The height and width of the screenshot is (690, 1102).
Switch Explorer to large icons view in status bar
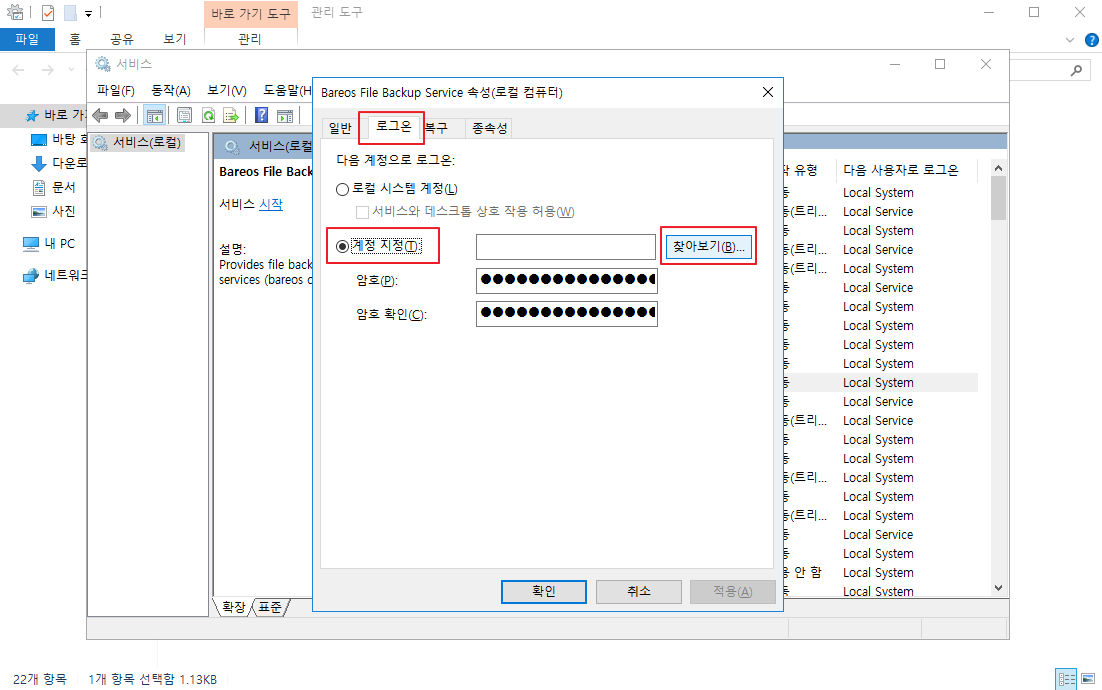(x=1088, y=679)
